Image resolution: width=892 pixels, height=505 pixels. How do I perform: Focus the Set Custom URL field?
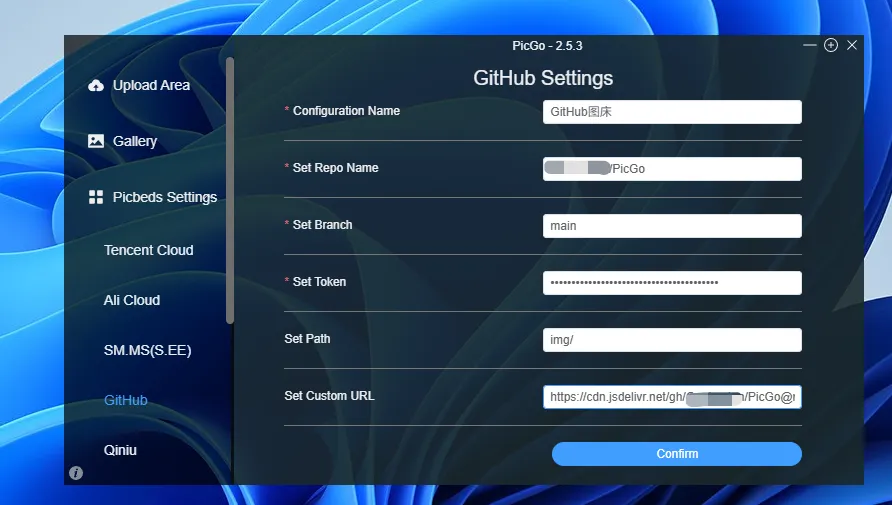click(672, 396)
